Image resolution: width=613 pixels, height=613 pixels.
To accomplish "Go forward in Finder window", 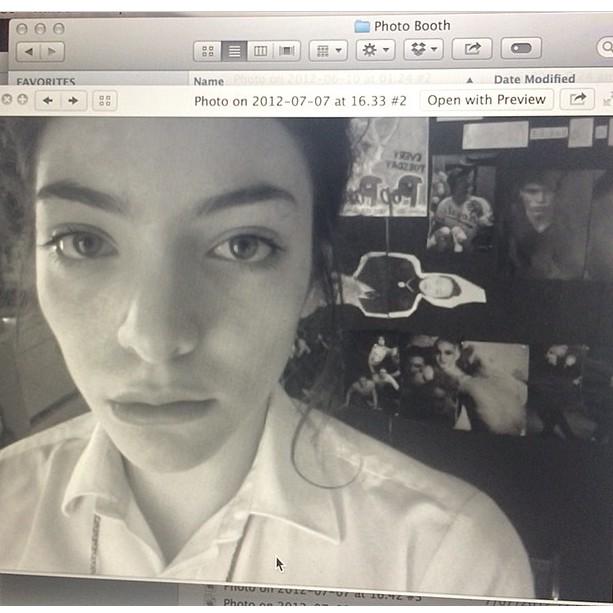I will coord(52,52).
